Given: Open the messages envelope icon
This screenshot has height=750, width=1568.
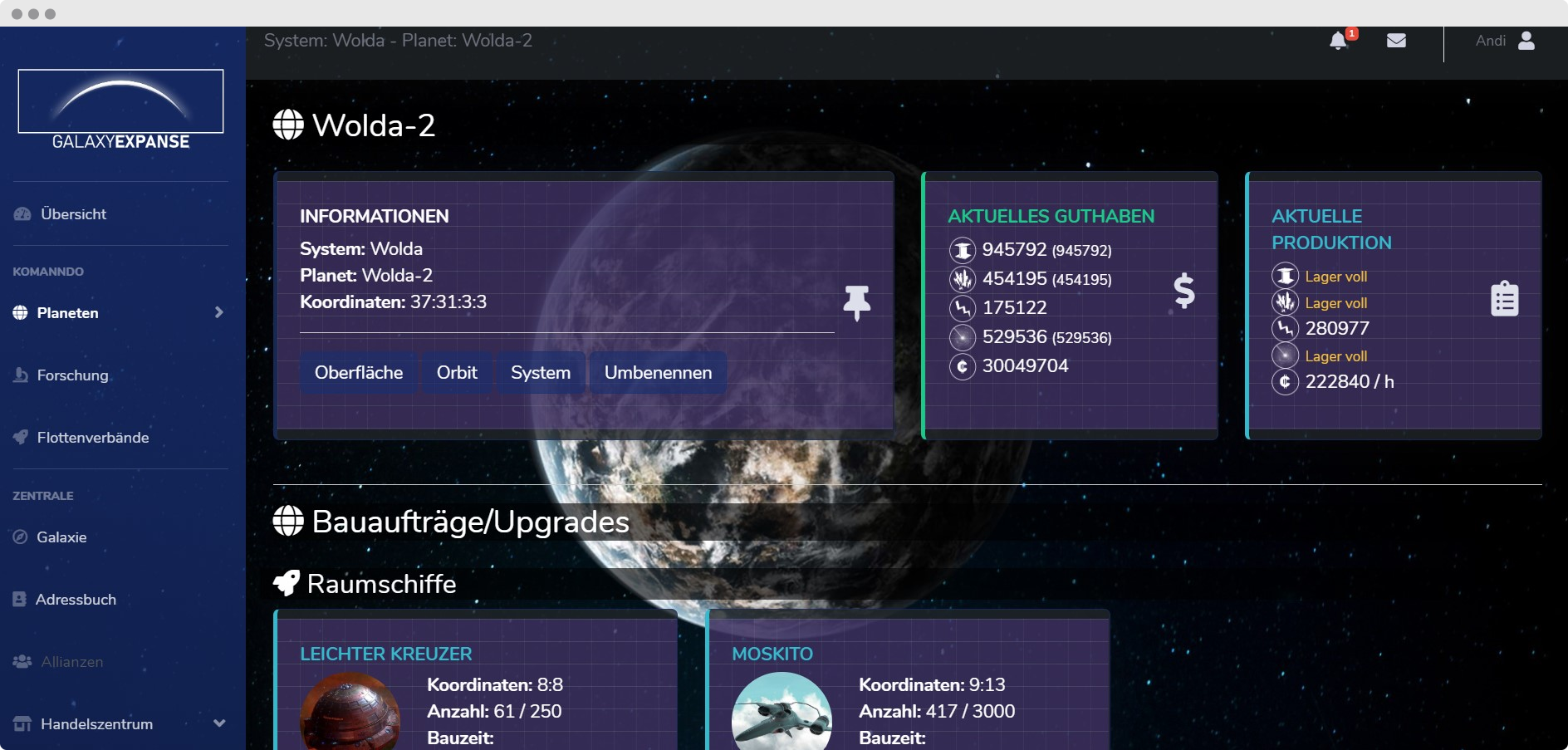Looking at the screenshot, I should [x=1397, y=41].
